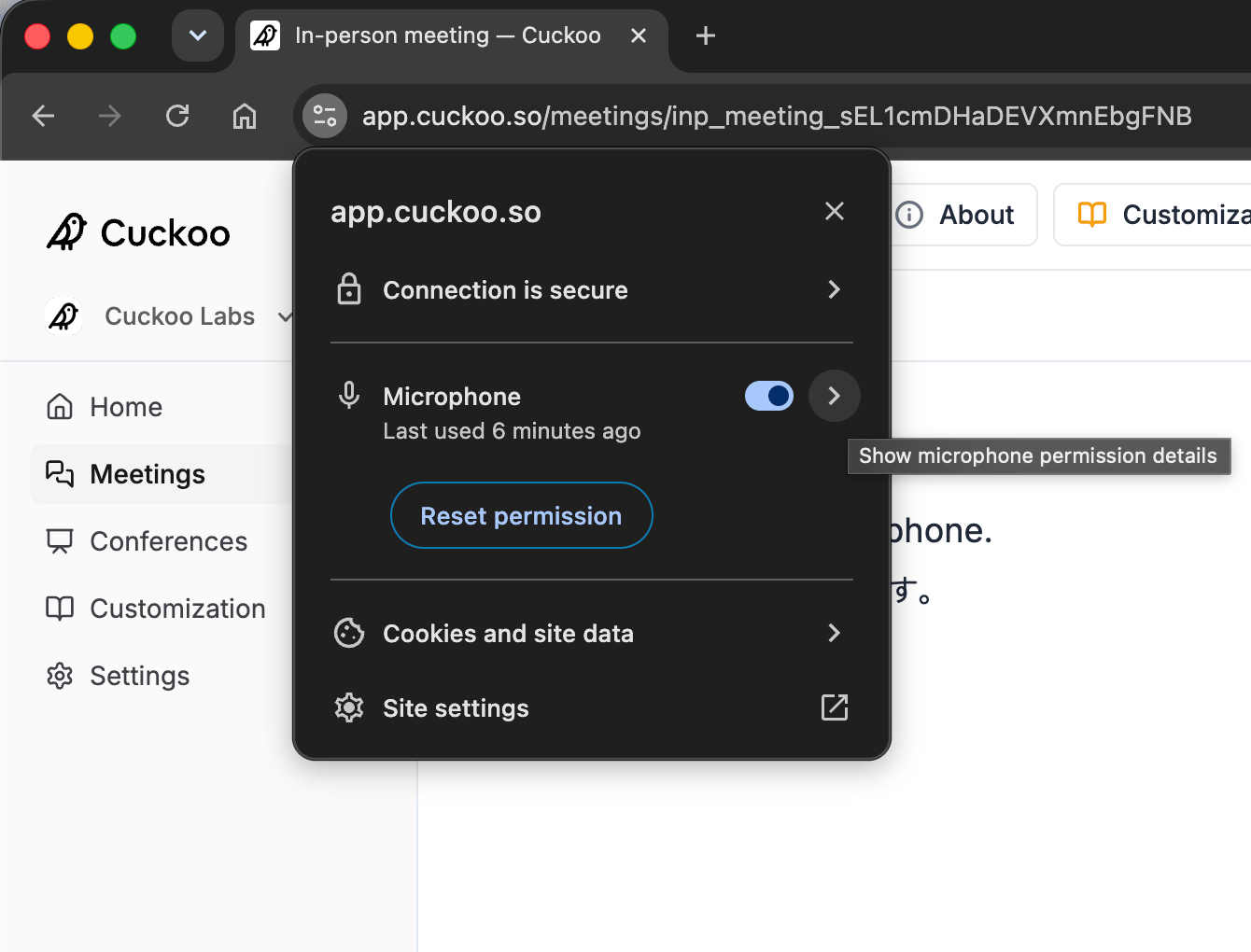Click the external link icon for Site settings
The height and width of the screenshot is (952, 1251).
click(835, 707)
